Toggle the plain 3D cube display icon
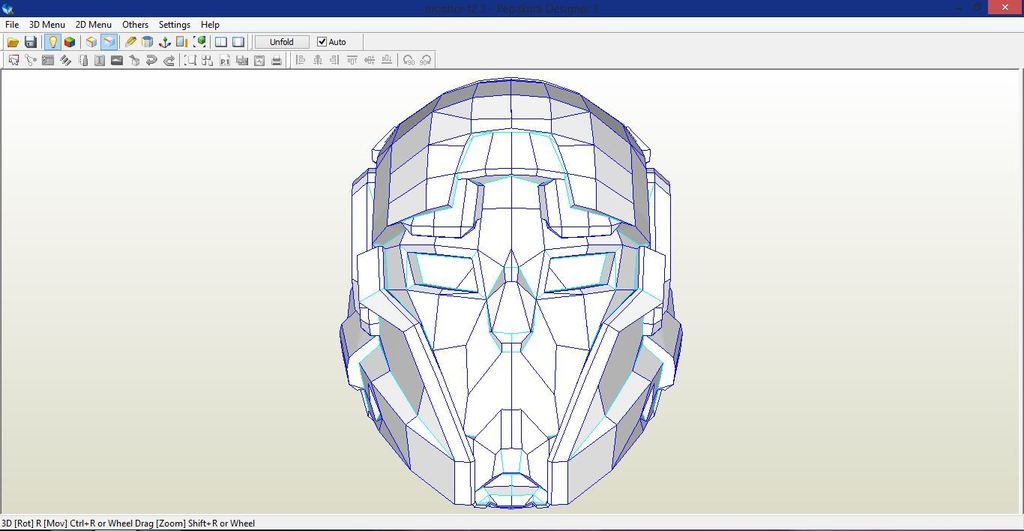 pyautogui.click(x=91, y=42)
